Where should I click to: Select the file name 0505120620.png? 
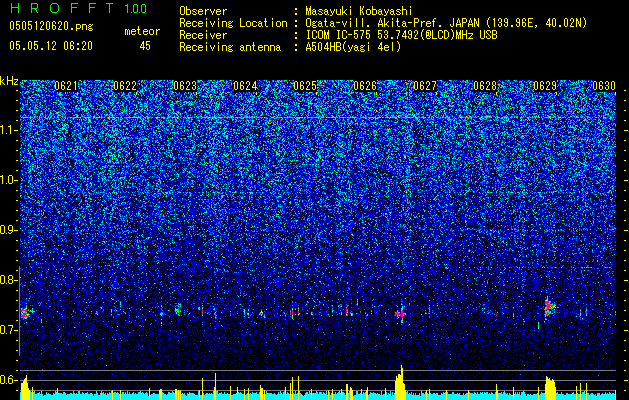click(x=51, y=26)
